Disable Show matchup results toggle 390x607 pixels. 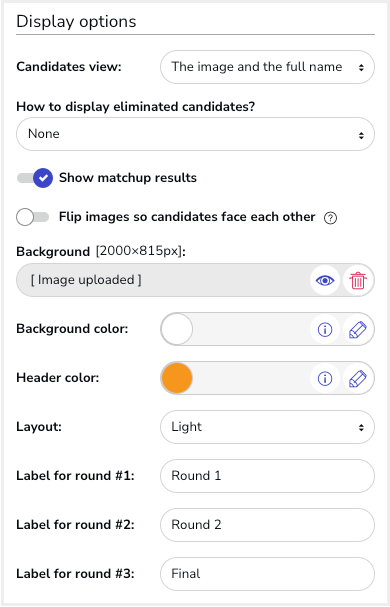(x=34, y=178)
